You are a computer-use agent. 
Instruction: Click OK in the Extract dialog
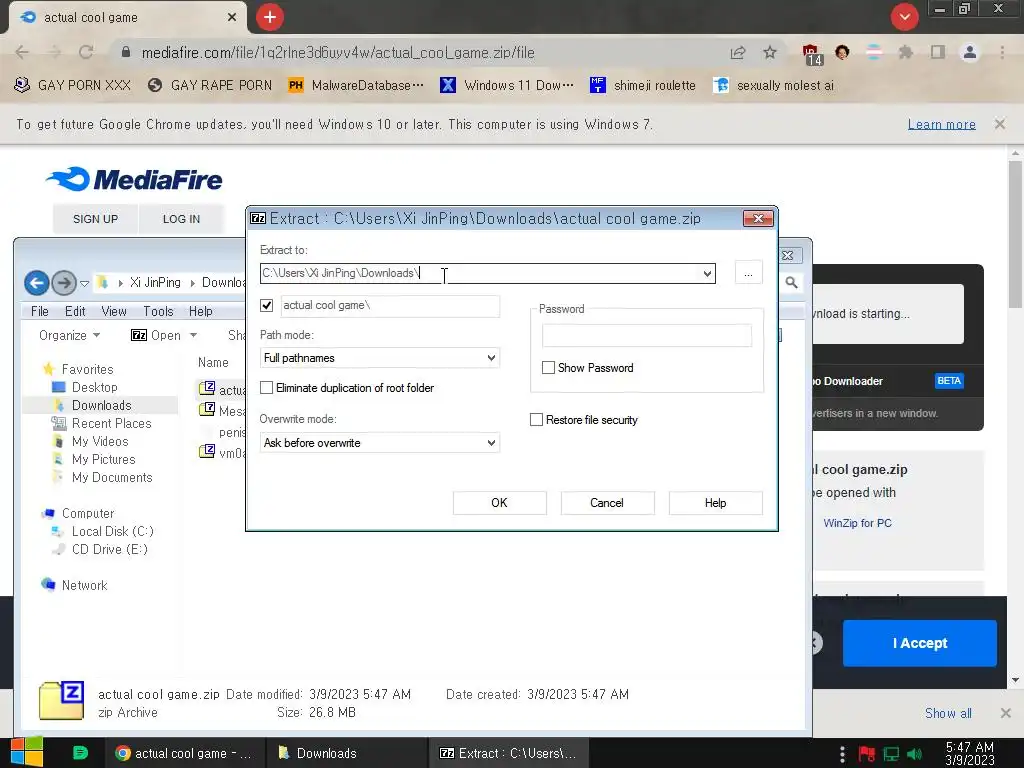[x=500, y=503]
